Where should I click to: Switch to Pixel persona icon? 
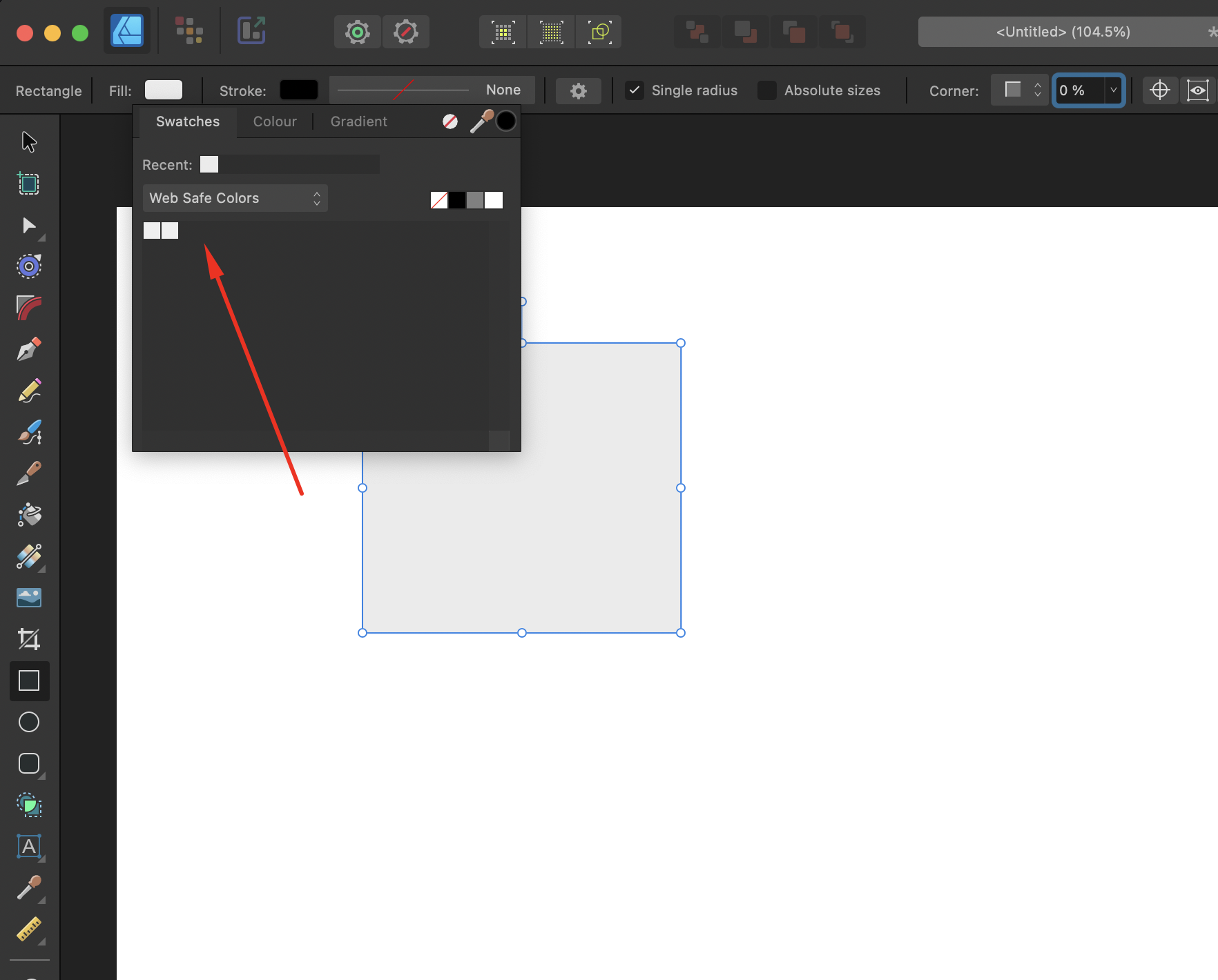point(188,31)
